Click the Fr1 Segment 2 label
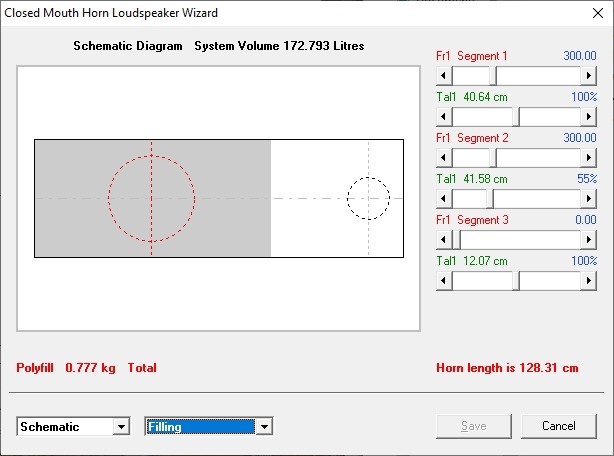614x456 pixels. tap(472, 138)
